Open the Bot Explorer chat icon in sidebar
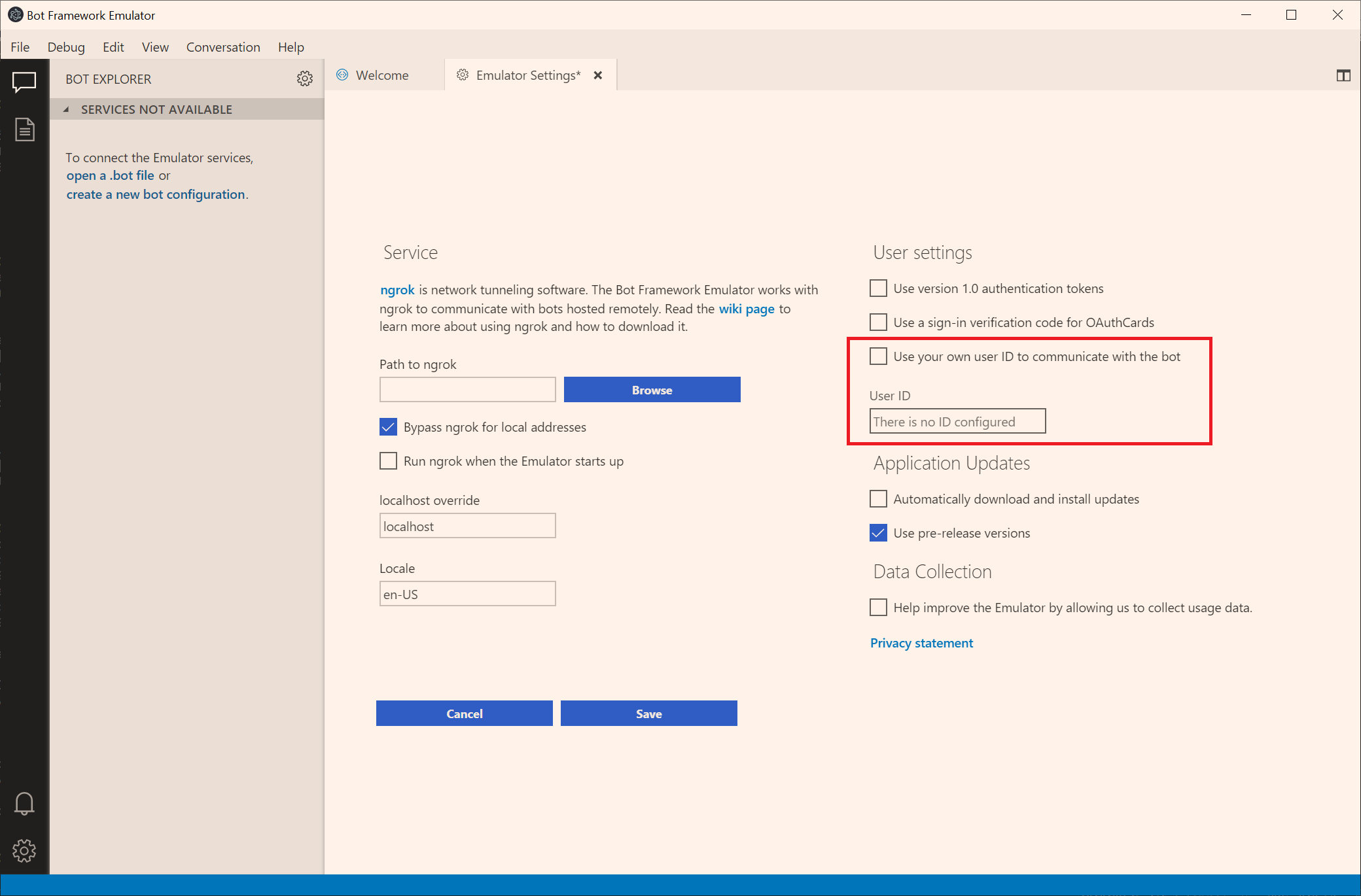Viewport: 1361px width, 896px height. coord(24,82)
